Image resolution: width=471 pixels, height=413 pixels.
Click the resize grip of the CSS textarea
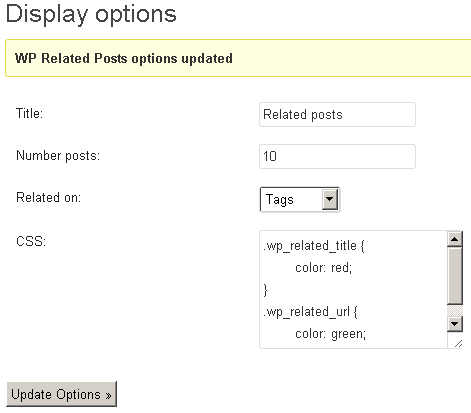coord(458,344)
